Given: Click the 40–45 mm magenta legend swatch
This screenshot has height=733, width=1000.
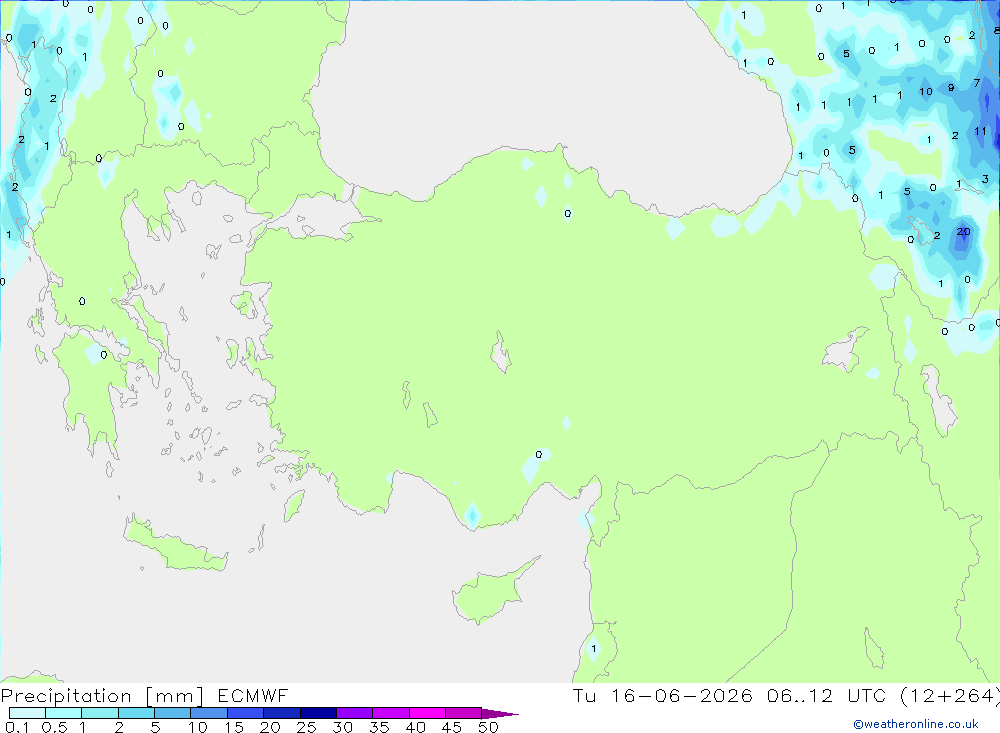Looking at the screenshot, I should 427,713.
